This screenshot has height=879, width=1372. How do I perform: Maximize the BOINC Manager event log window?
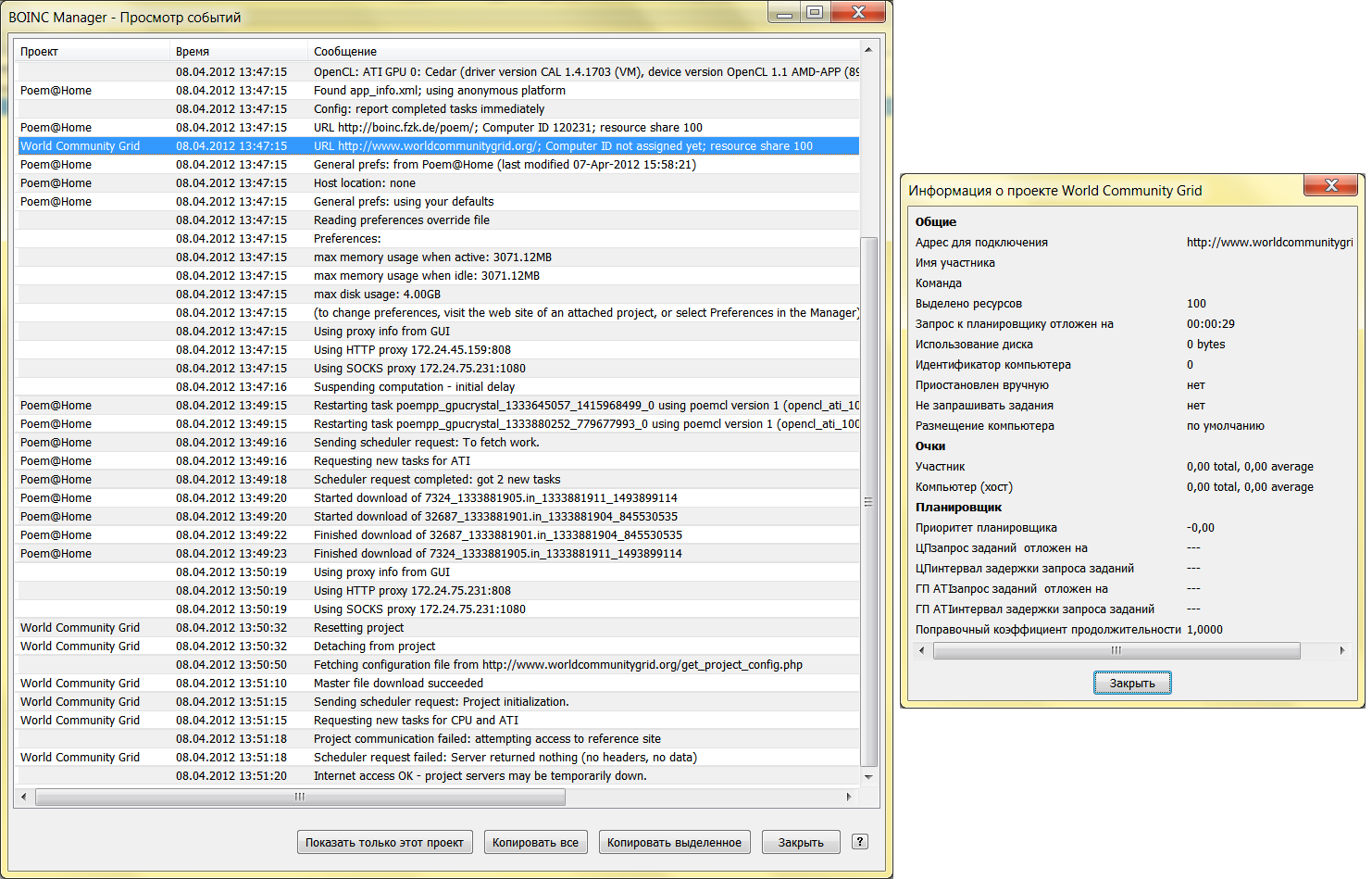point(815,12)
